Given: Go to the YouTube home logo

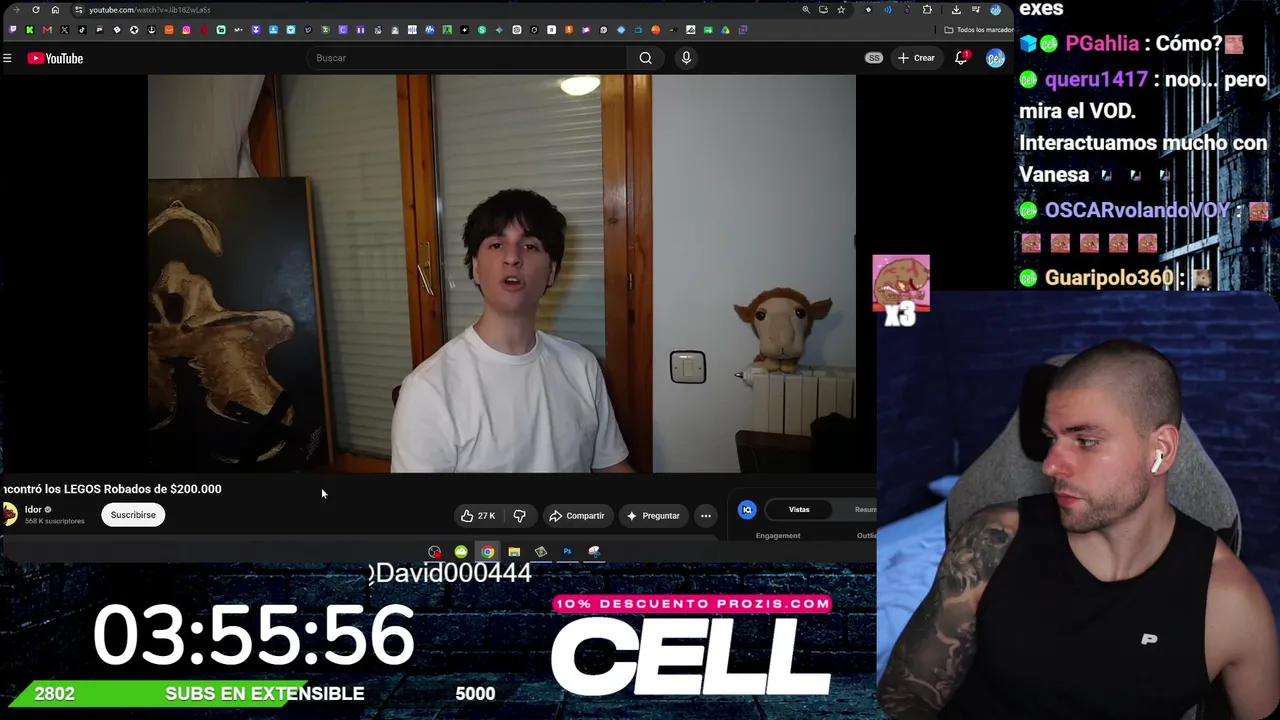Looking at the screenshot, I should pyautogui.click(x=55, y=58).
